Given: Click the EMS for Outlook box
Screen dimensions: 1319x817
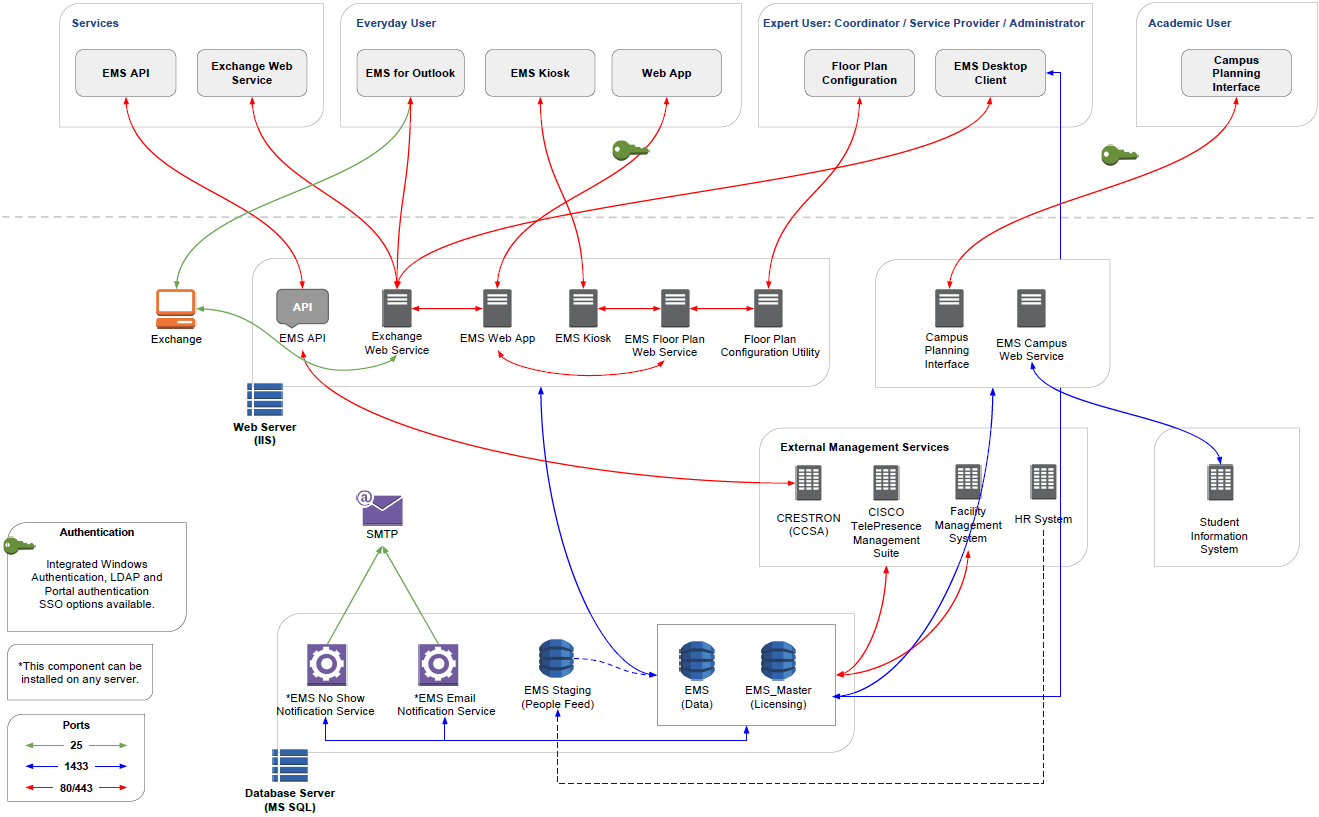Looking at the screenshot, I should click(x=410, y=74).
